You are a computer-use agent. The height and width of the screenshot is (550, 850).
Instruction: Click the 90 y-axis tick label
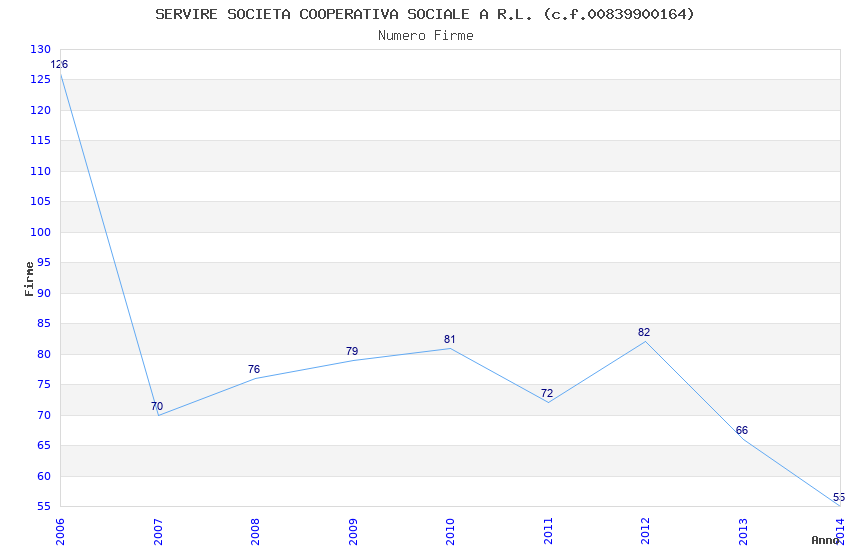click(x=43, y=293)
